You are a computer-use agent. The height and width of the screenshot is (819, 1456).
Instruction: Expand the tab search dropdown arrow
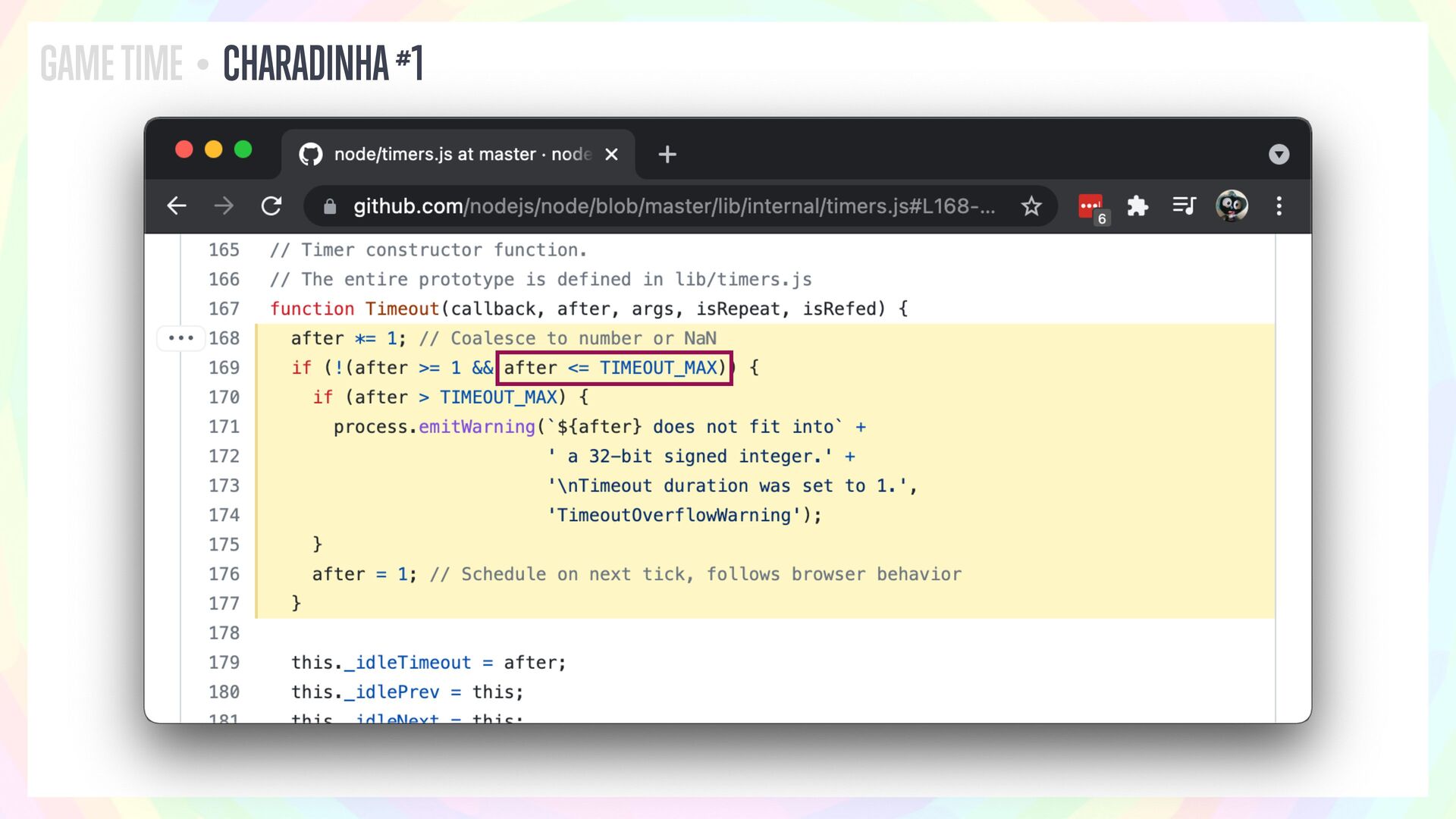[1279, 155]
